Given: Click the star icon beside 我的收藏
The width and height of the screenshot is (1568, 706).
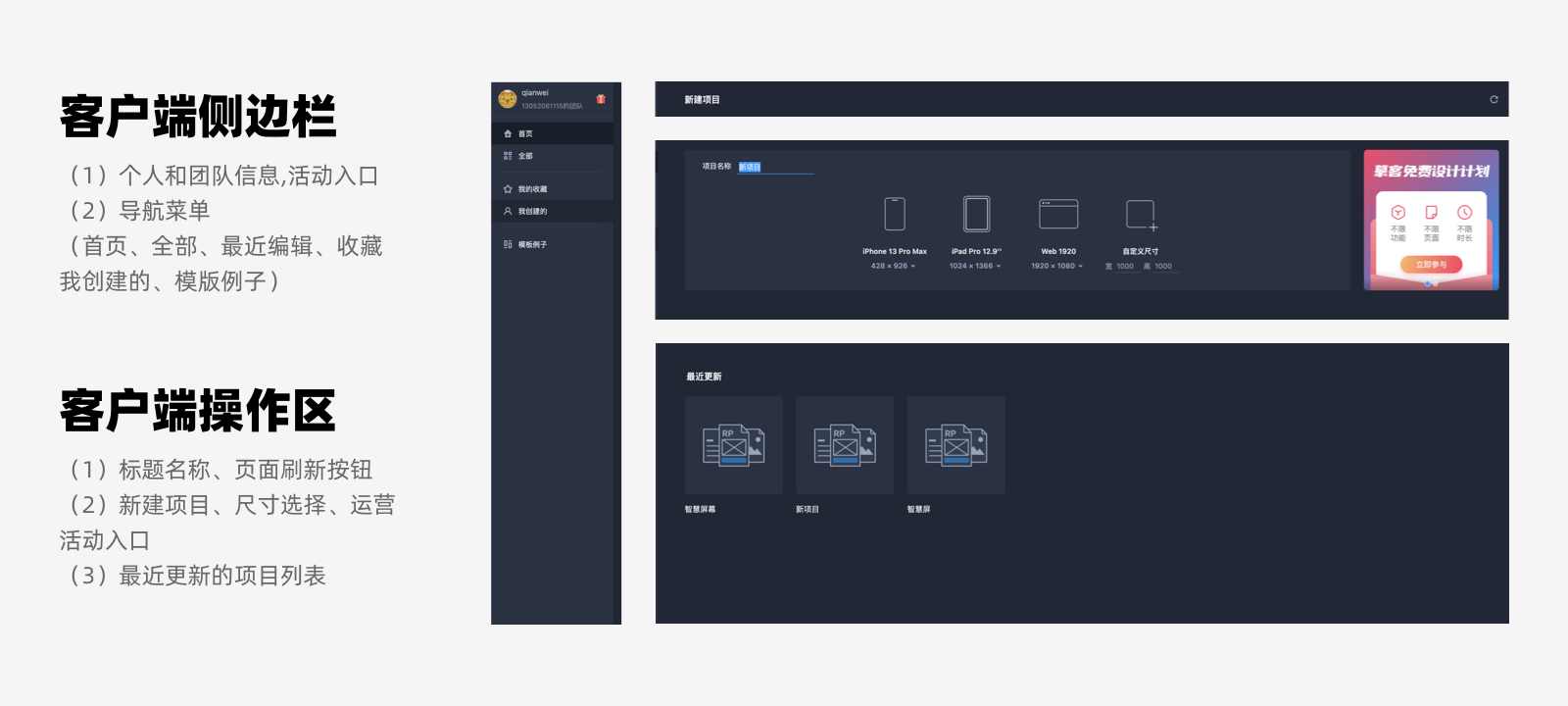Looking at the screenshot, I should click(508, 189).
